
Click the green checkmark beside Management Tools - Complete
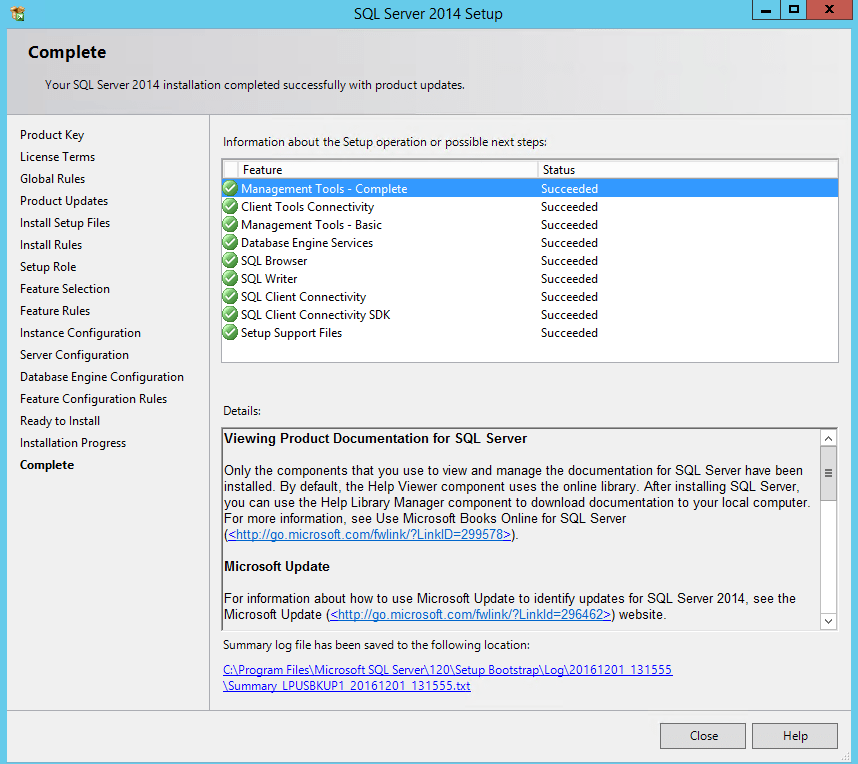[230, 188]
